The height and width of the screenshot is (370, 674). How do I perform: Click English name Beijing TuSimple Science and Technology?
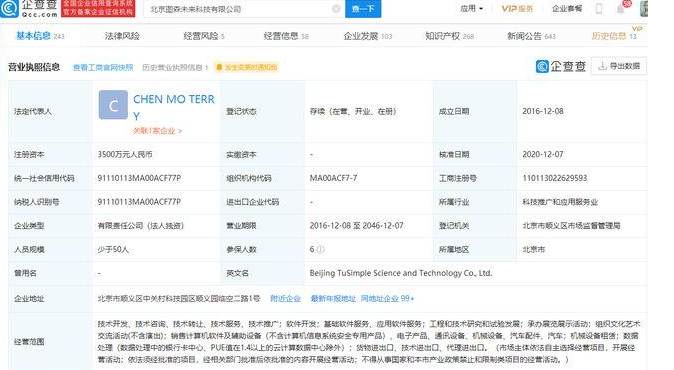[401, 273]
